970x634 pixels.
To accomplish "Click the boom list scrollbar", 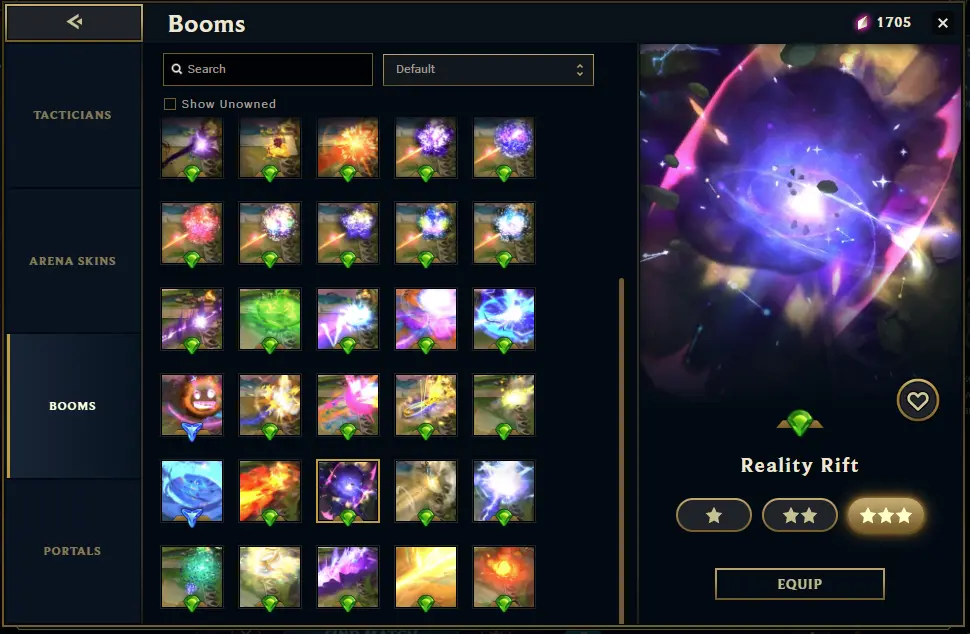I will (621, 451).
